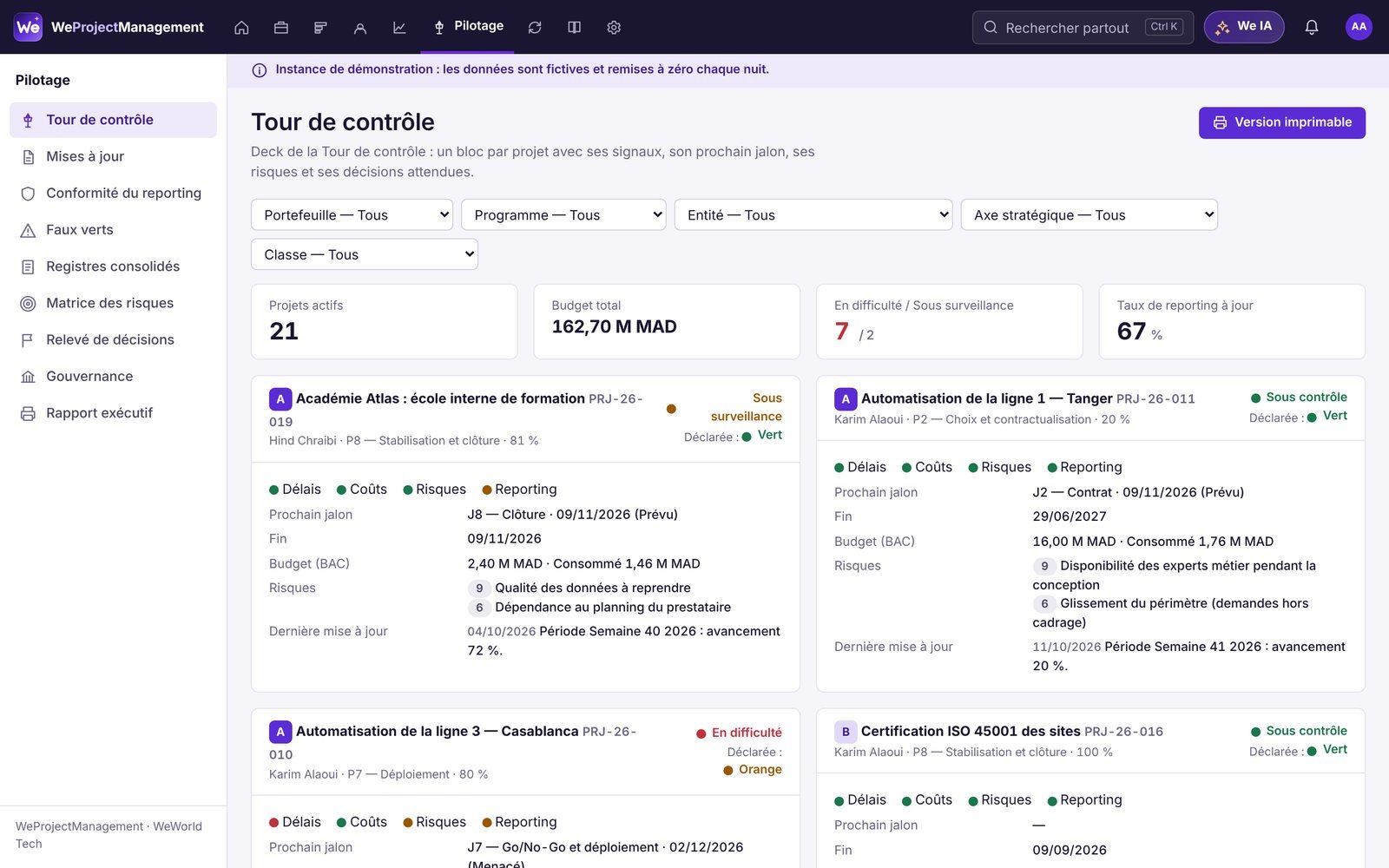Open the We IA assistant button
This screenshot has width=1389, height=868.
pyautogui.click(x=1243, y=27)
